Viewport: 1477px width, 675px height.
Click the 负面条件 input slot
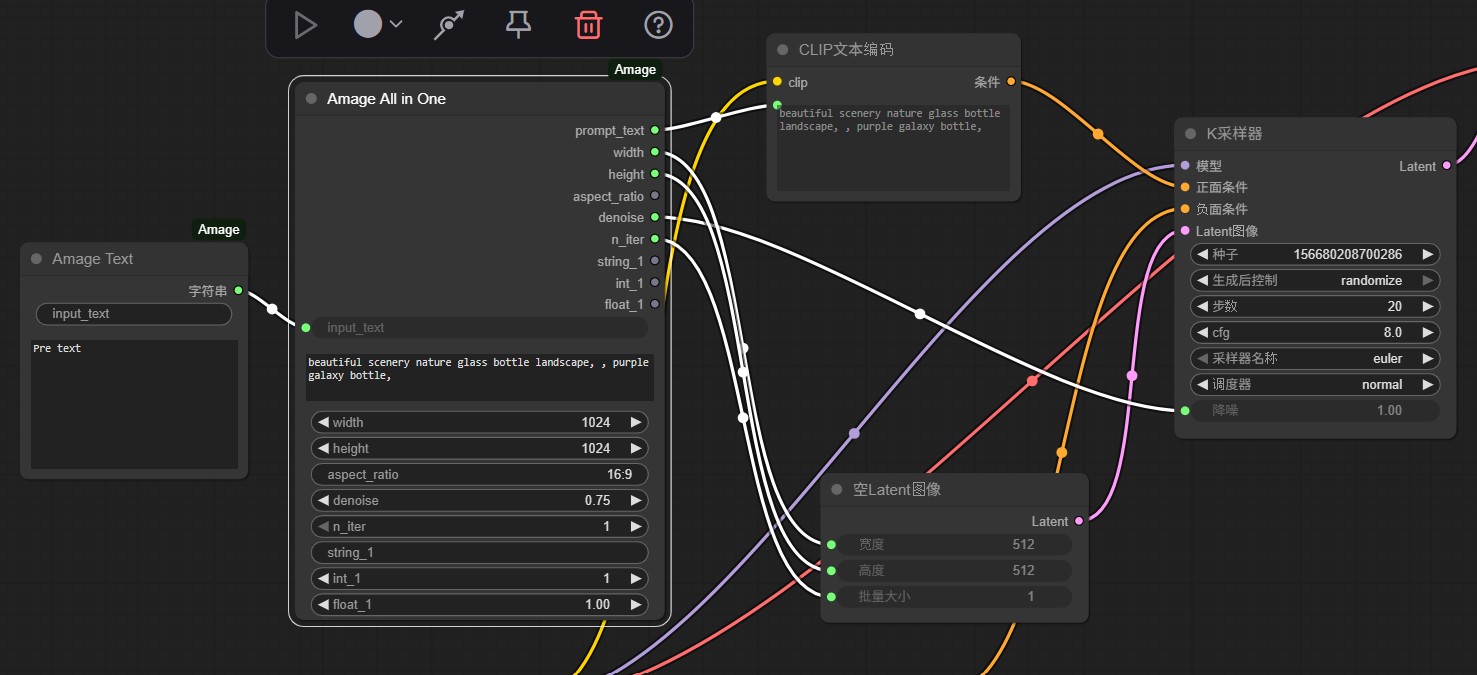tap(1185, 209)
